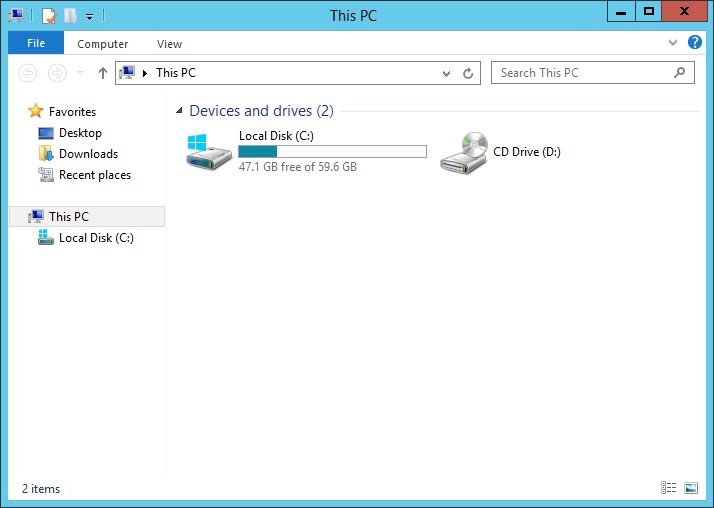Image resolution: width=714 pixels, height=508 pixels.
Task: Open the File menu
Action: [36, 43]
